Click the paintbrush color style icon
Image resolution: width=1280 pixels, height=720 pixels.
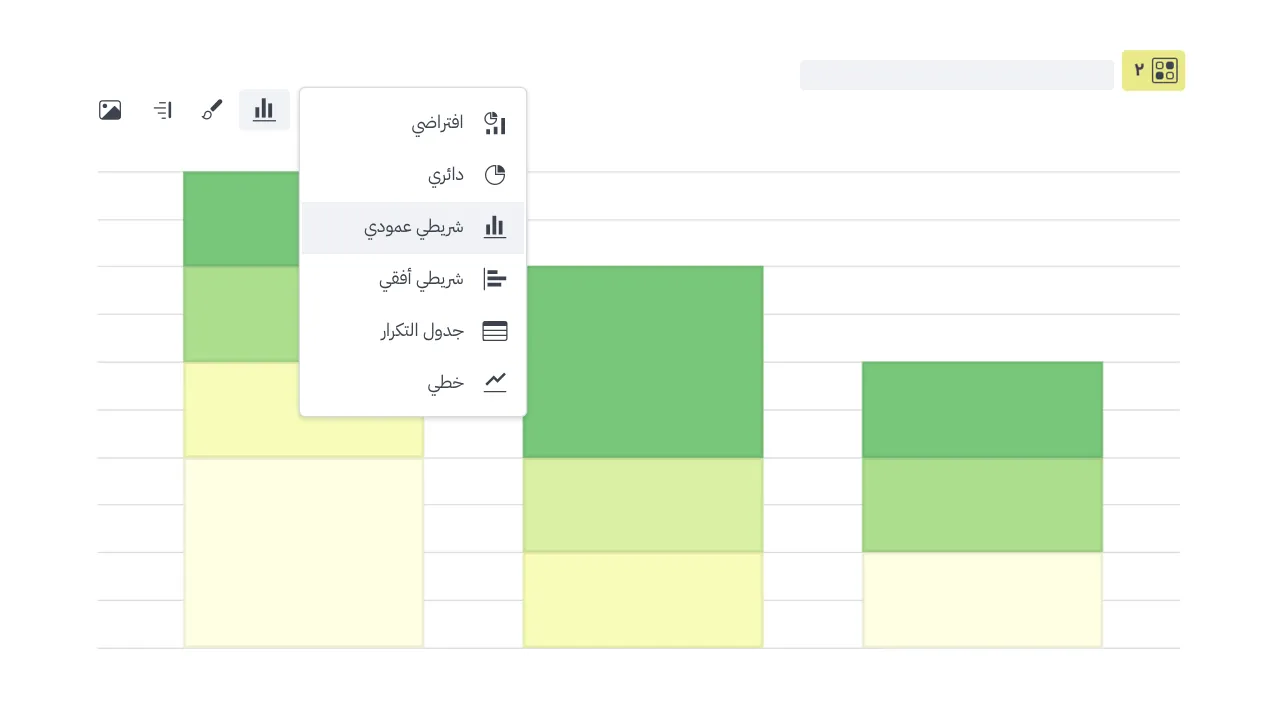click(x=212, y=110)
